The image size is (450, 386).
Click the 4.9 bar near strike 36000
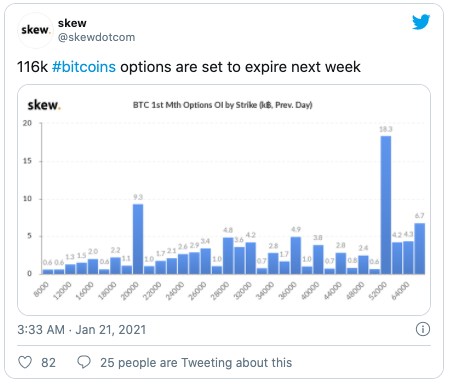(x=296, y=255)
